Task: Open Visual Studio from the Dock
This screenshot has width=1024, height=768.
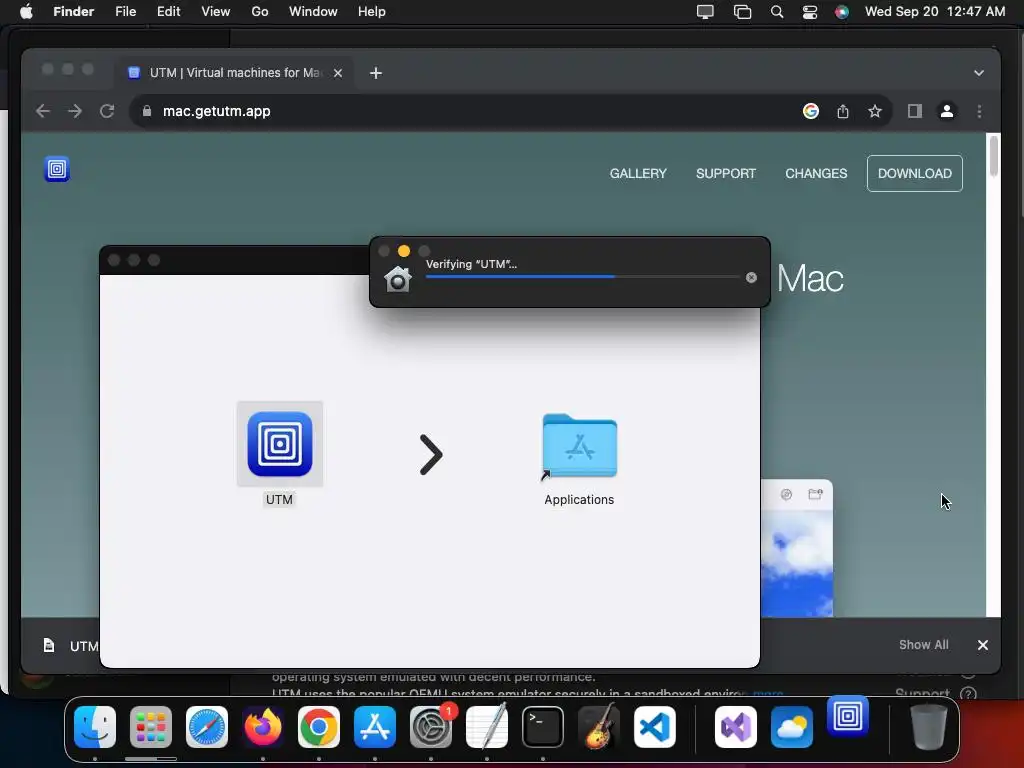Action: 736,727
